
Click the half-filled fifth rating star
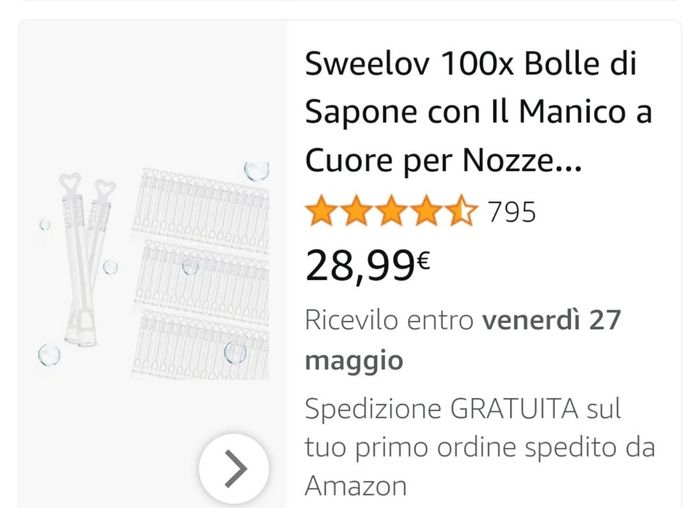point(462,212)
